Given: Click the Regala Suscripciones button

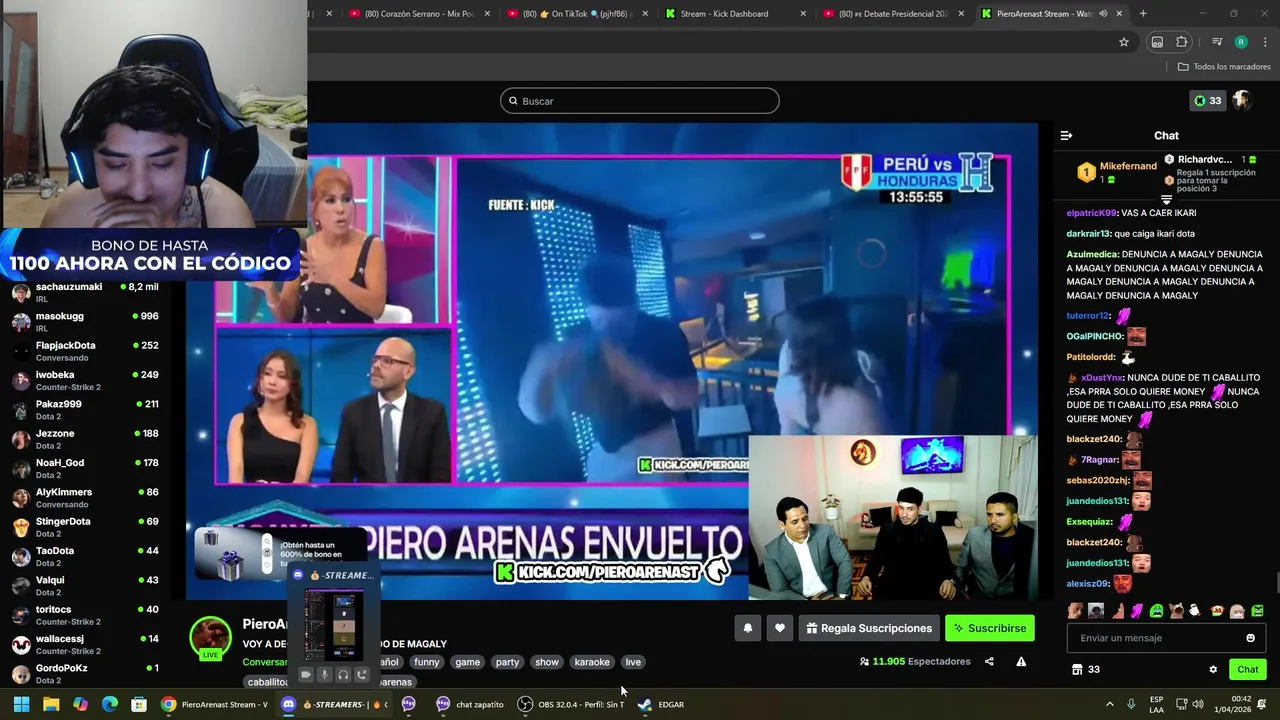Looking at the screenshot, I should (x=869, y=628).
